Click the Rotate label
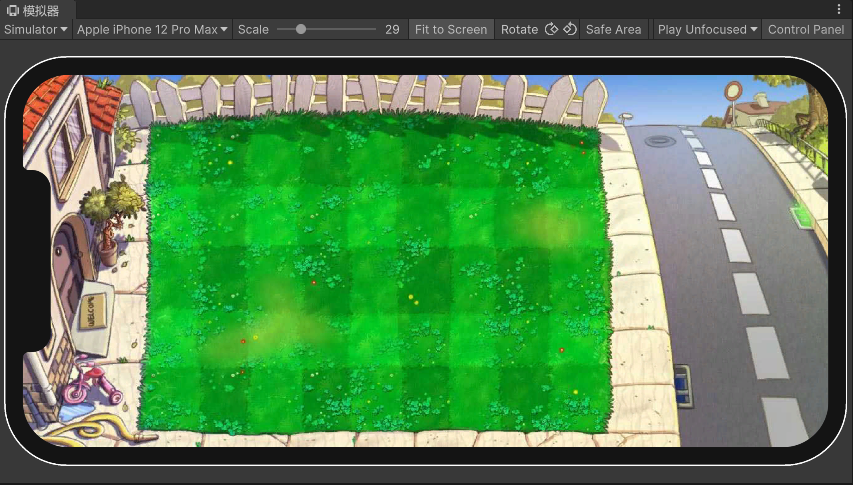Viewport: 853px width, 485px height. 519,29
